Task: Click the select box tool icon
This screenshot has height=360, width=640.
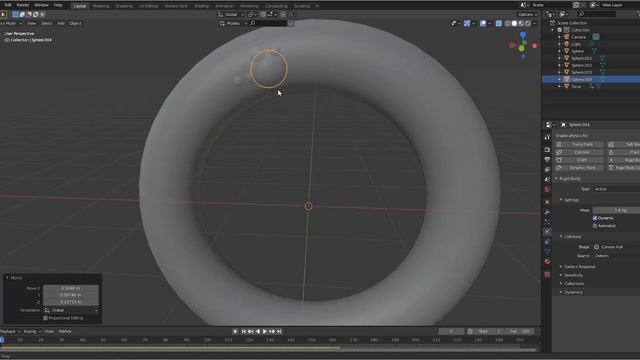Action: pos(15,14)
